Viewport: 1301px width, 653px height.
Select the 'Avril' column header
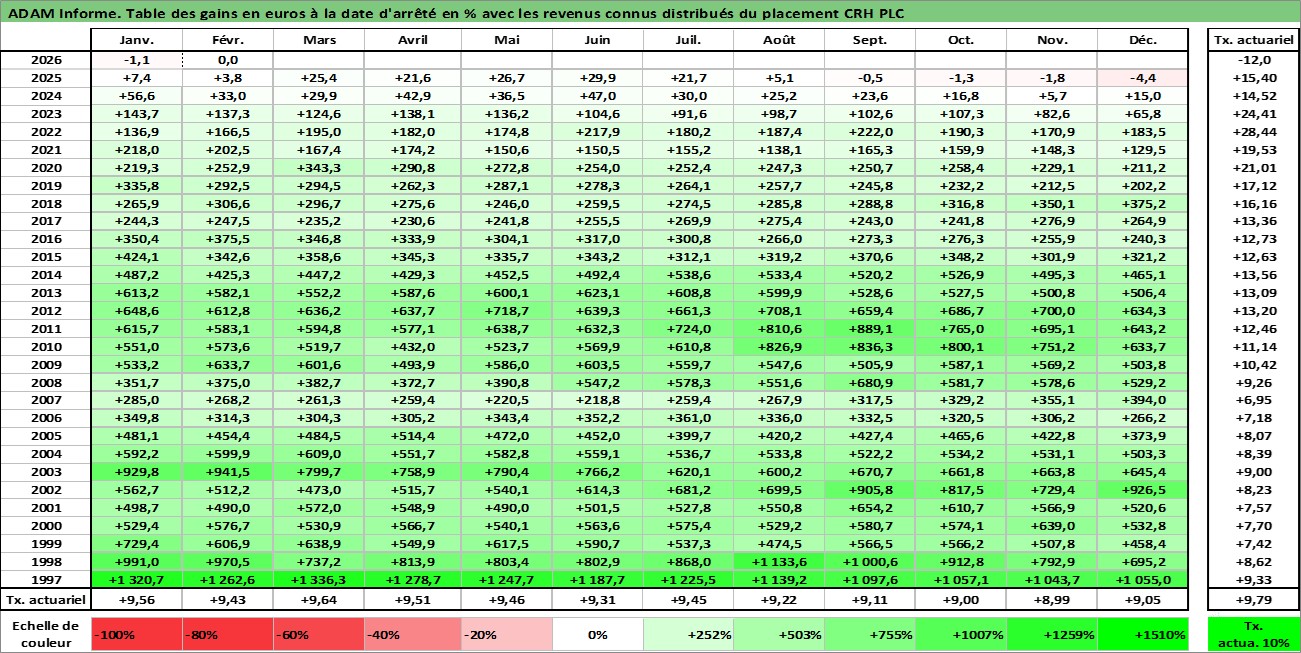[x=412, y=40]
